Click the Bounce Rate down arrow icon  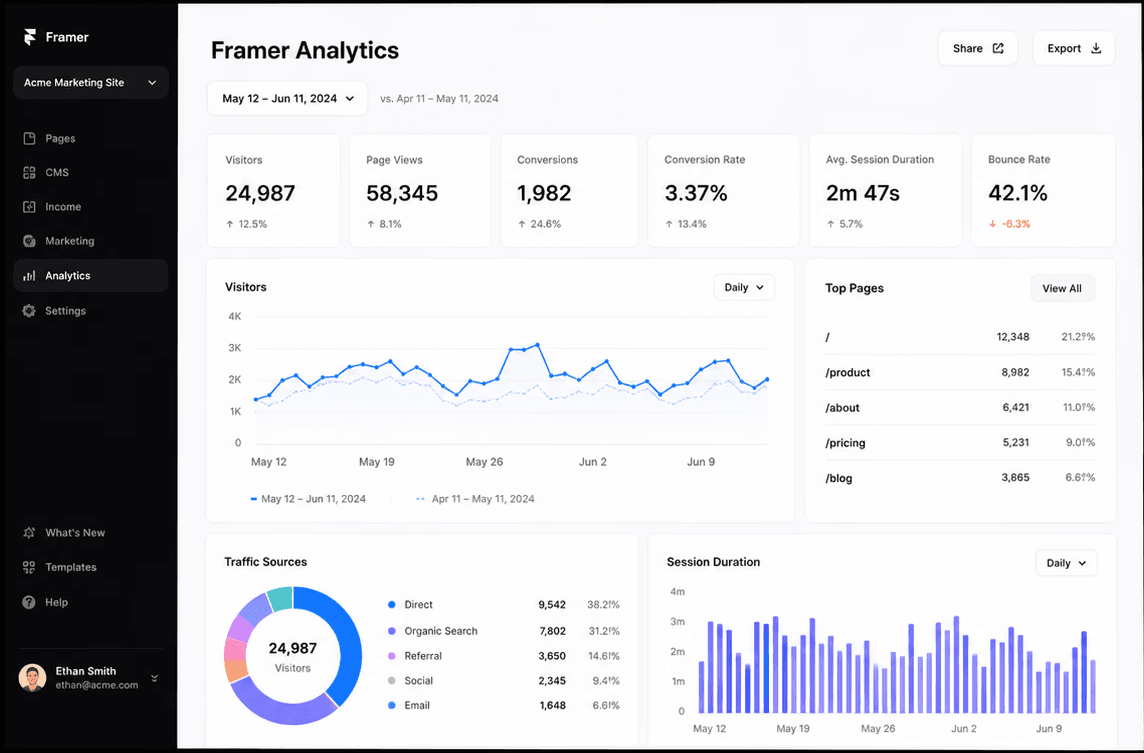[x=992, y=224]
